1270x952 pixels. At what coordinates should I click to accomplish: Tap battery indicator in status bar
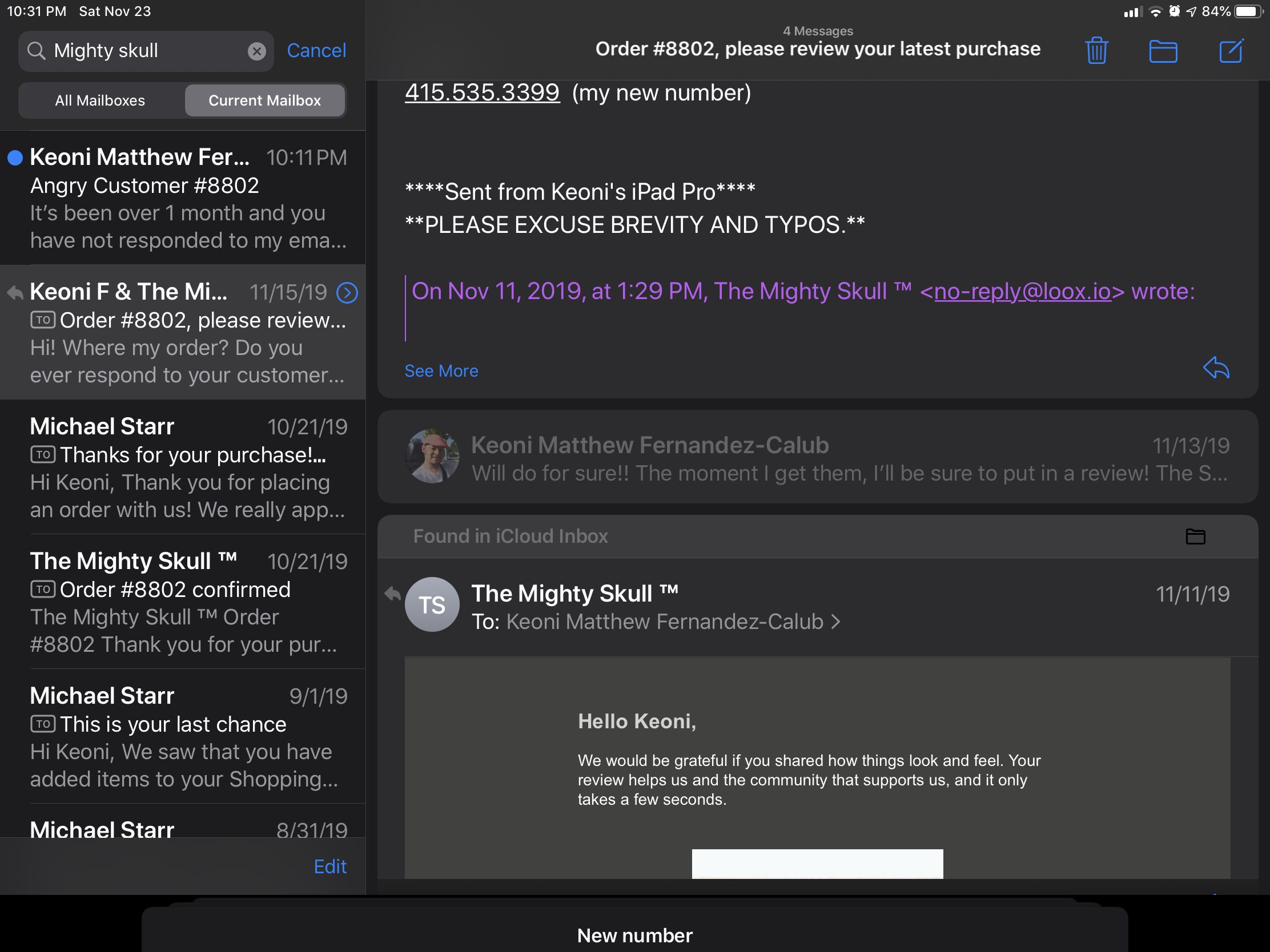1248,11
